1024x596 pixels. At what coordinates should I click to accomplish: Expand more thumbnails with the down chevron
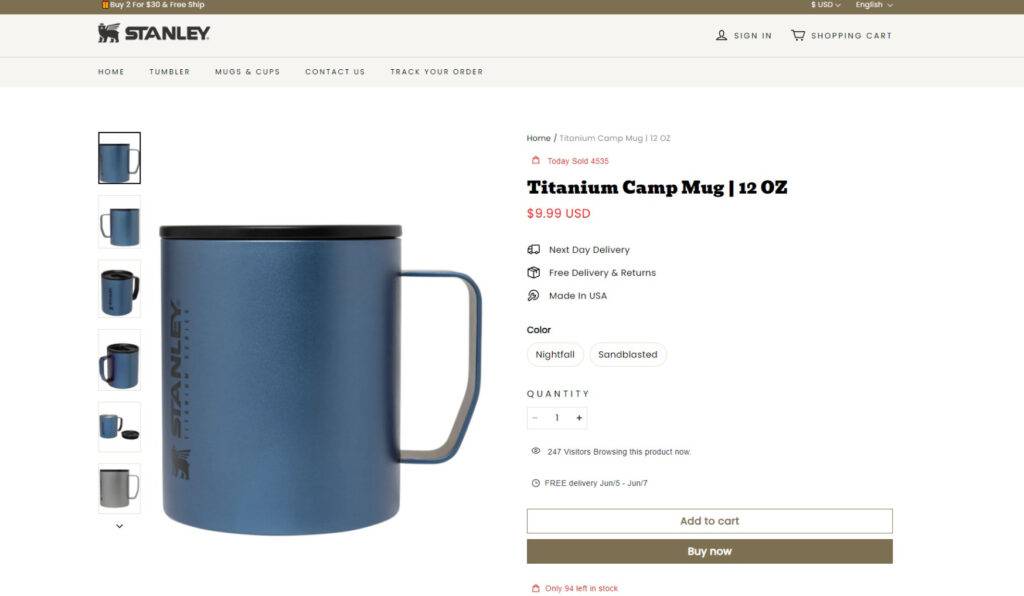coord(120,525)
